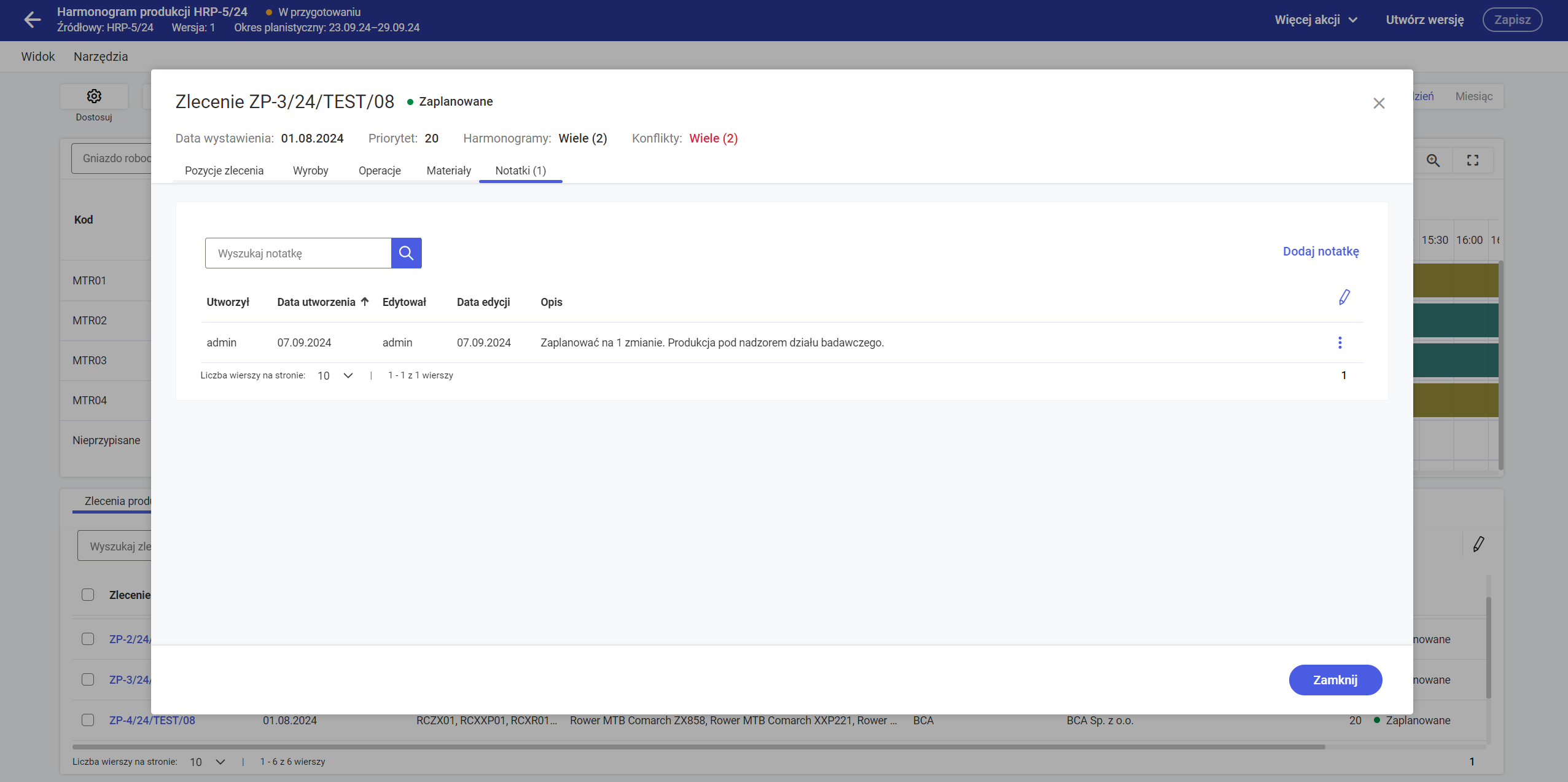Click the Utworzył column header
Image resolution: width=1568 pixels, height=782 pixels.
228,302
